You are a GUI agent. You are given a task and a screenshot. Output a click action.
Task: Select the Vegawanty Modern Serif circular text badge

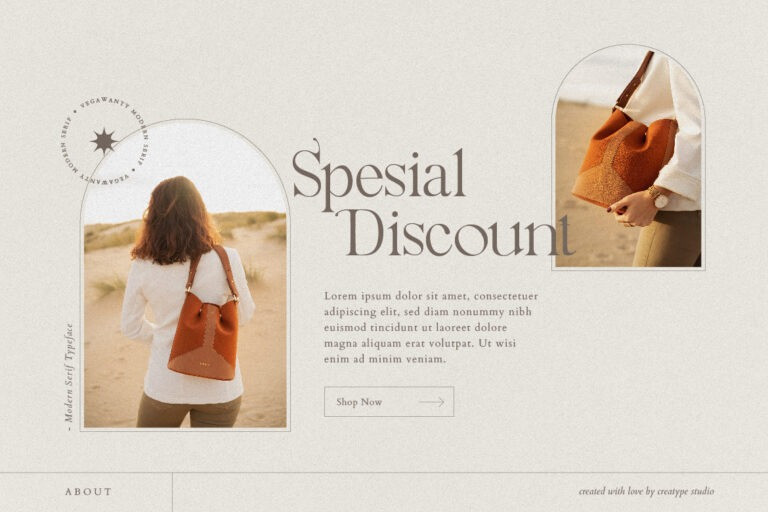(104, 142)
